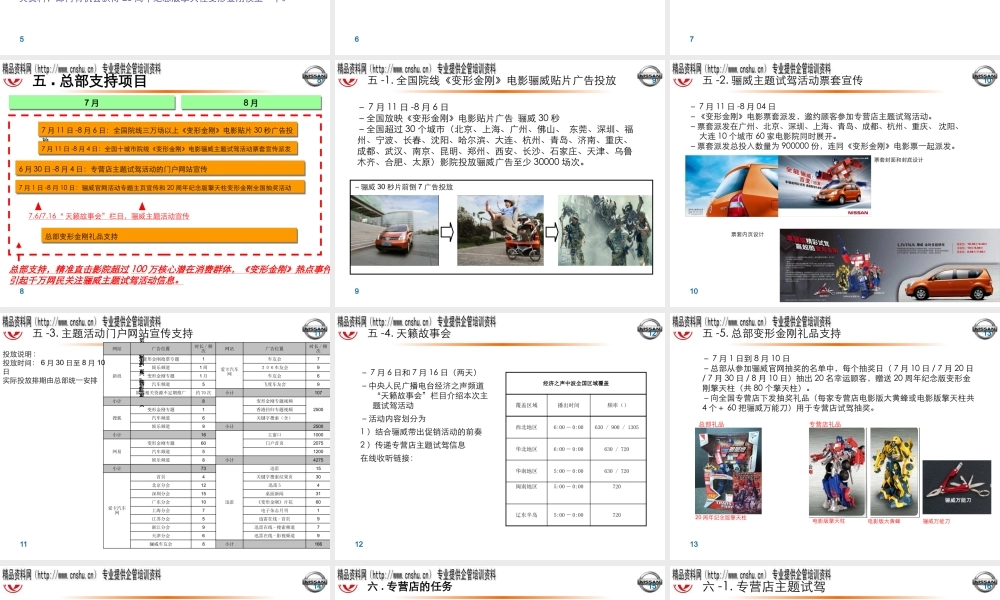Click the Nissan logo on slide 12

[x=649, y=329]
